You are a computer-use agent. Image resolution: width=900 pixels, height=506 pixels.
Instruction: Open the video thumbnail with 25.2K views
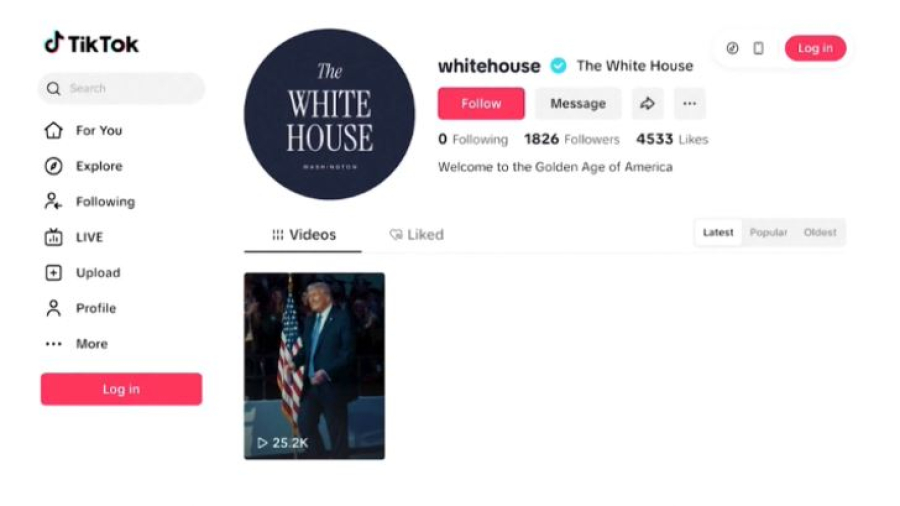point(315,366)
